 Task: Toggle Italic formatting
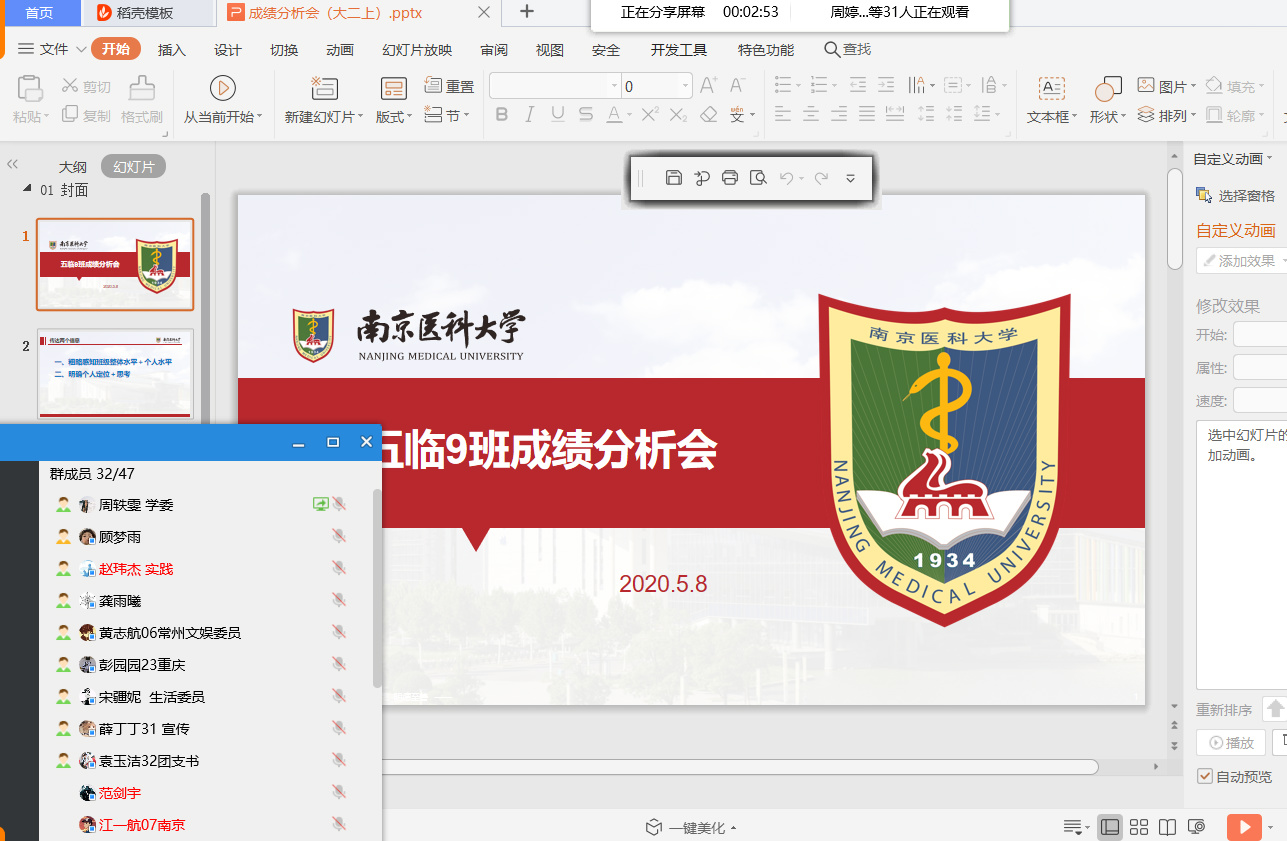click(x=530, y=114)
